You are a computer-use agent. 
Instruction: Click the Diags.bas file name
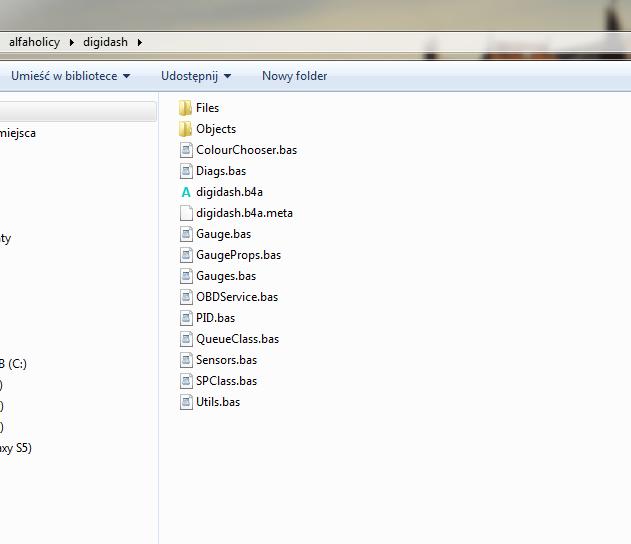coord(221,171)
